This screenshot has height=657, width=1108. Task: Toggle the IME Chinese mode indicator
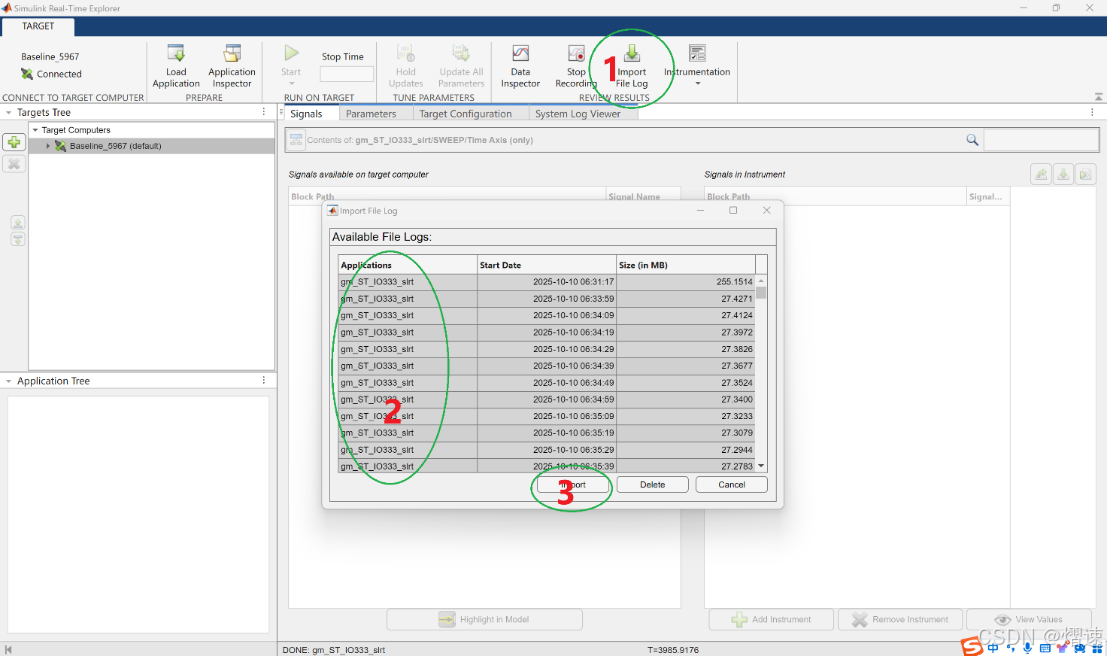click(x=994, y=648)
